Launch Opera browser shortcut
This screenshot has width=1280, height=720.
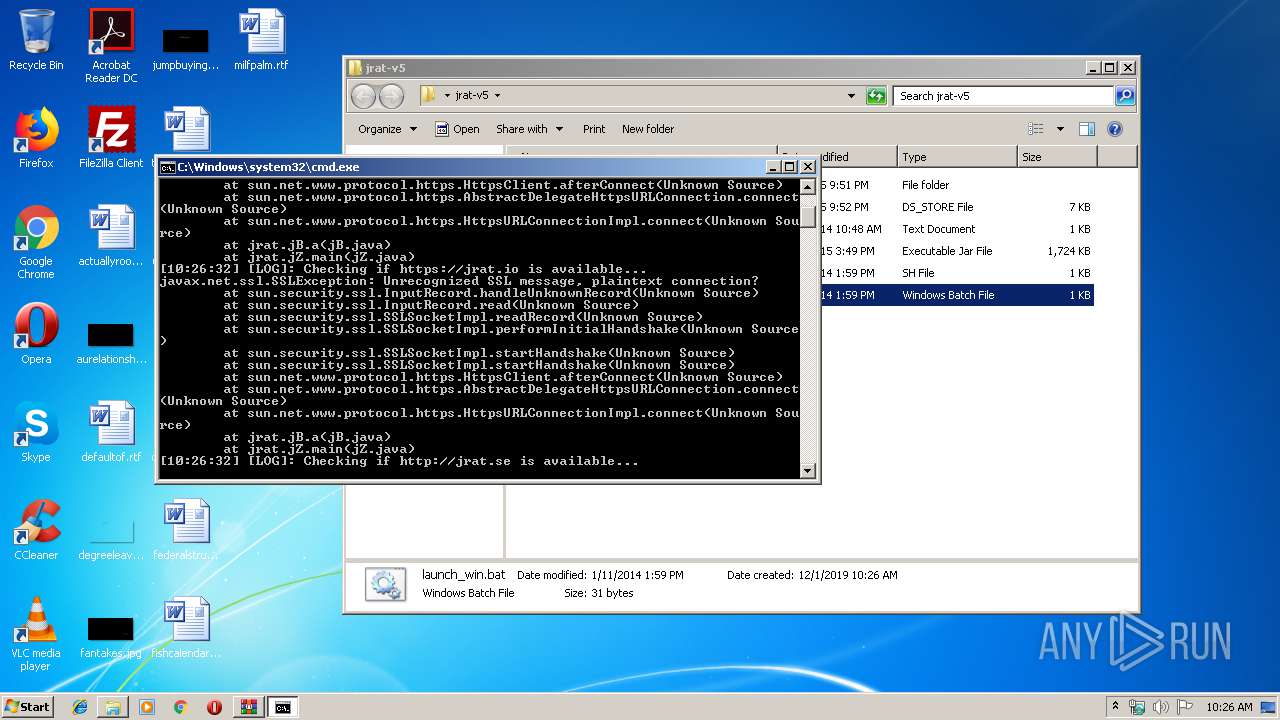pos(36,334)
